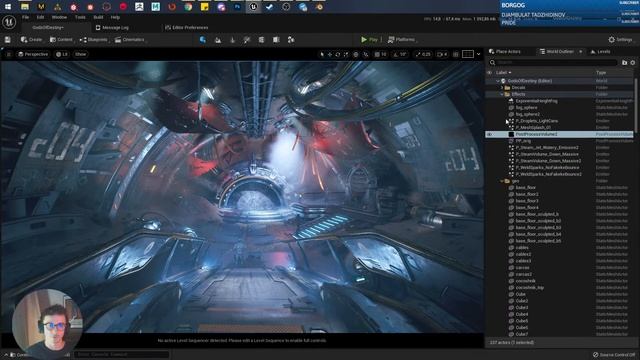Open the Fracture mode toolbar icon
This screenshot has width=640, height=360.
pyautogui.click(x=276, y=40)
